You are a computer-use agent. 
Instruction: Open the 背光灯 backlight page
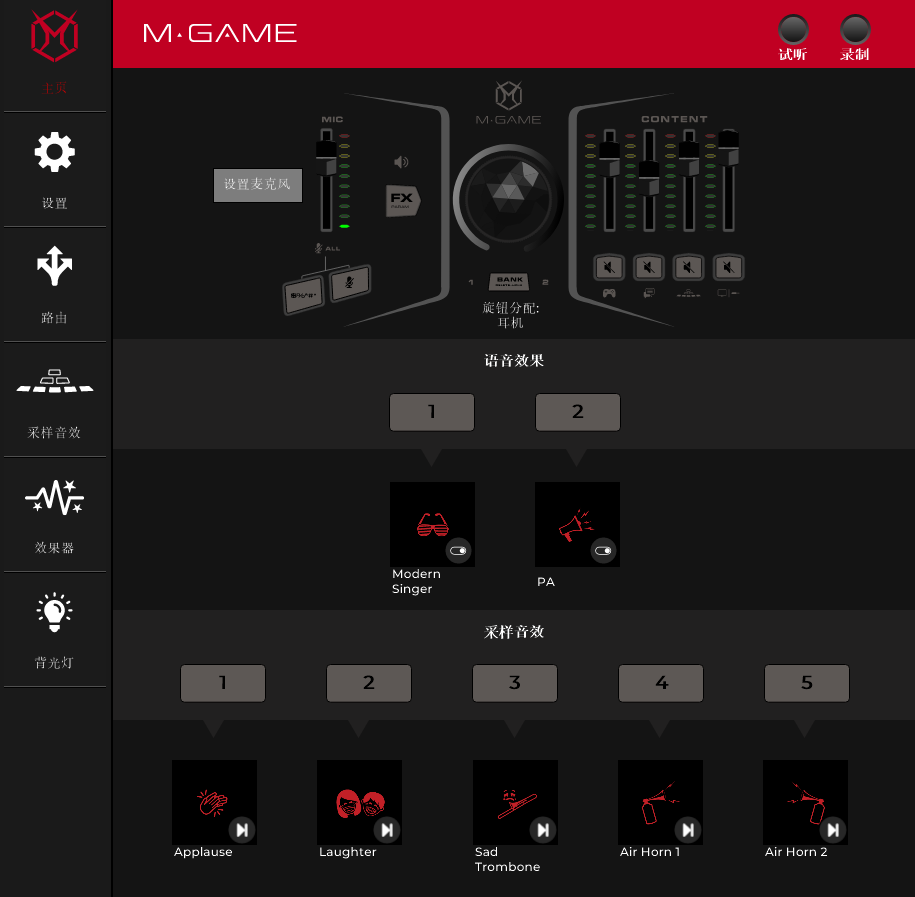(x=55, y=612)
